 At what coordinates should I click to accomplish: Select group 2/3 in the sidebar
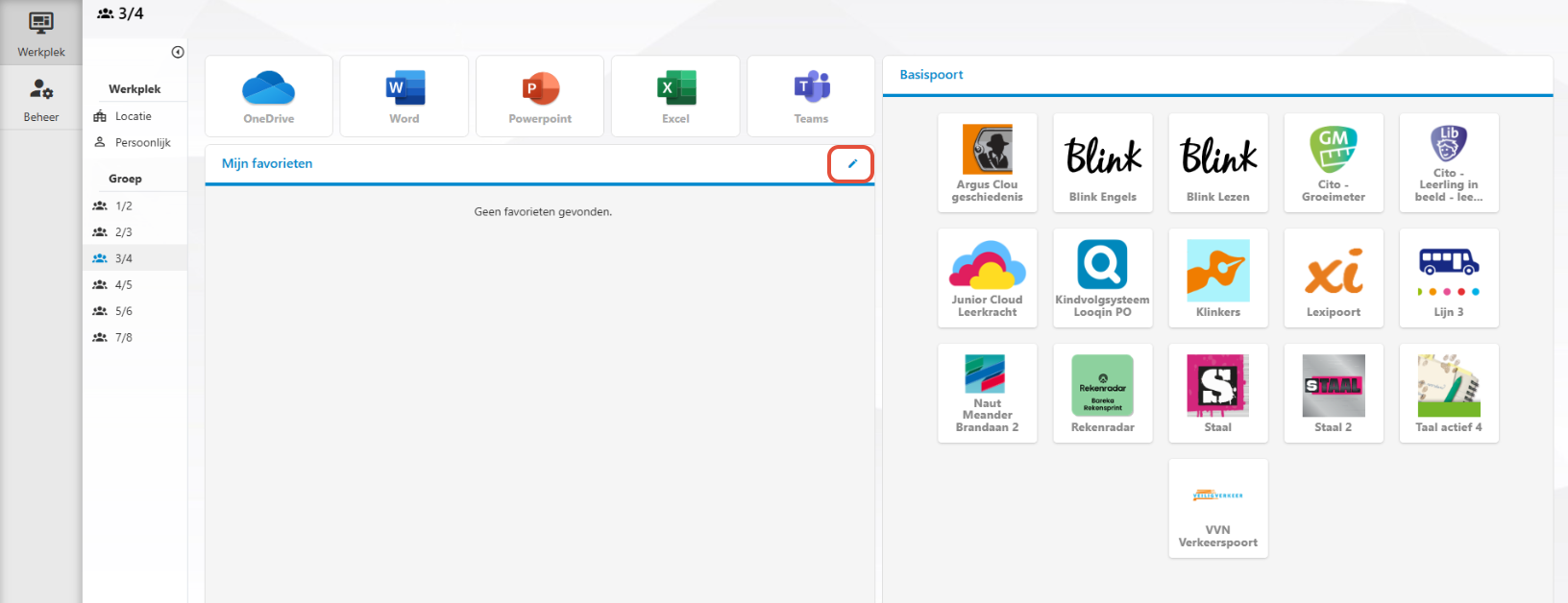[x=135, y=232]
